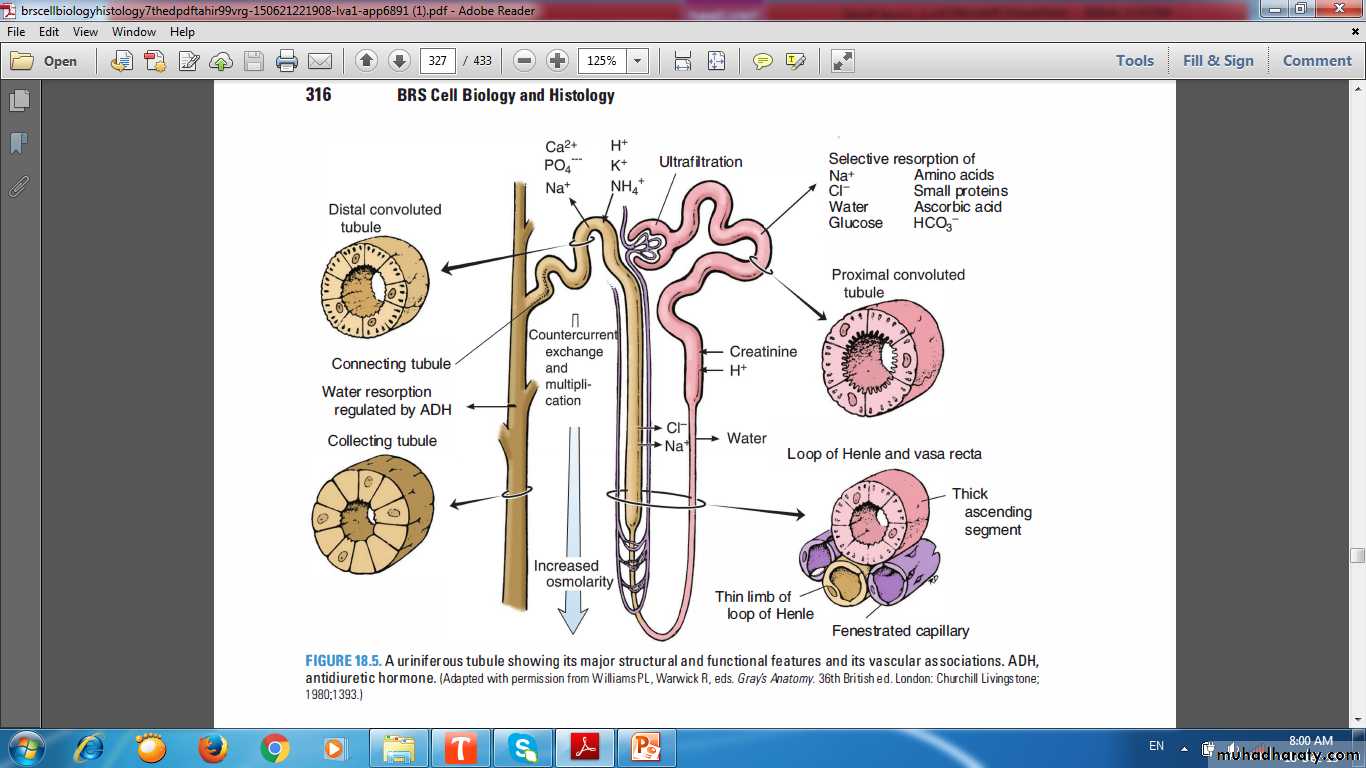This screenshot has height=768, width=1366.
Task: Select the Highlight text tool
Action: (796, 61)
